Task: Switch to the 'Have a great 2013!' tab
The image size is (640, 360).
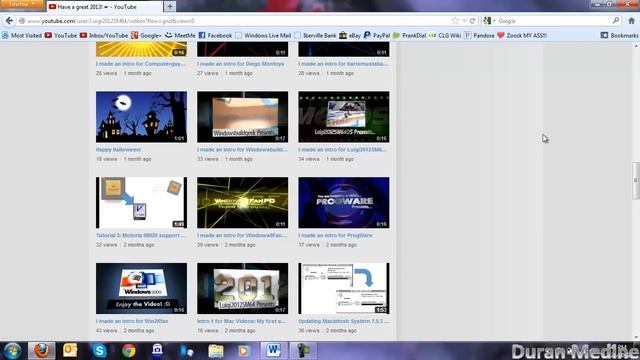Action: 104,7
